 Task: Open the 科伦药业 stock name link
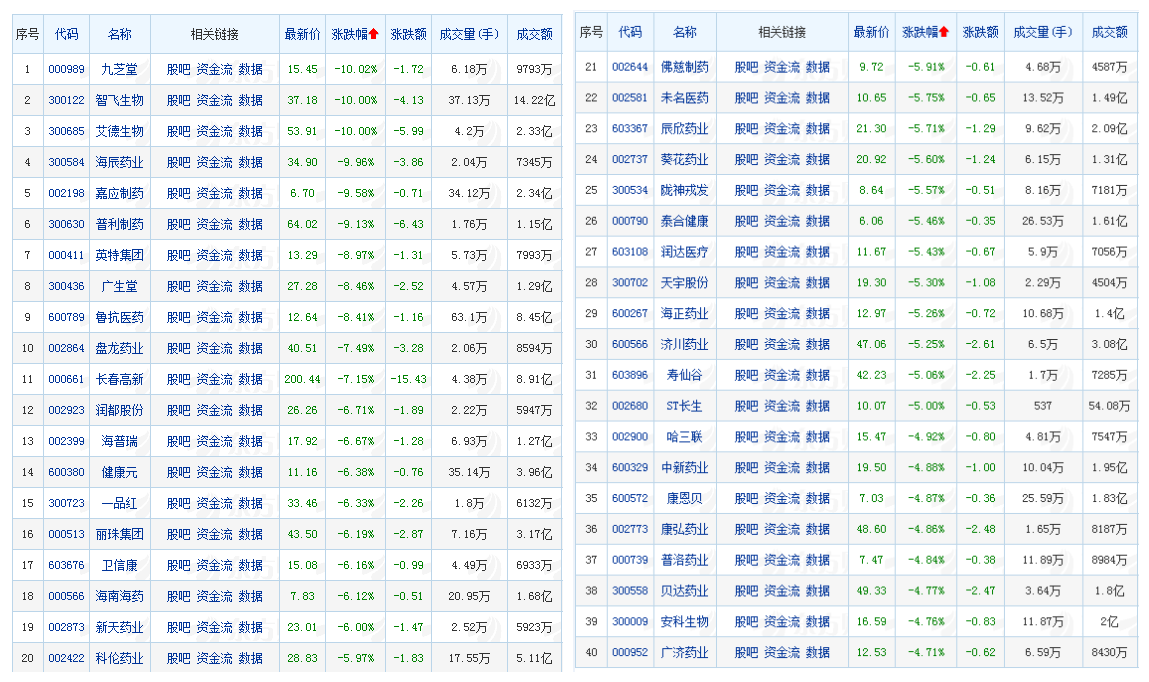point(120,658)
